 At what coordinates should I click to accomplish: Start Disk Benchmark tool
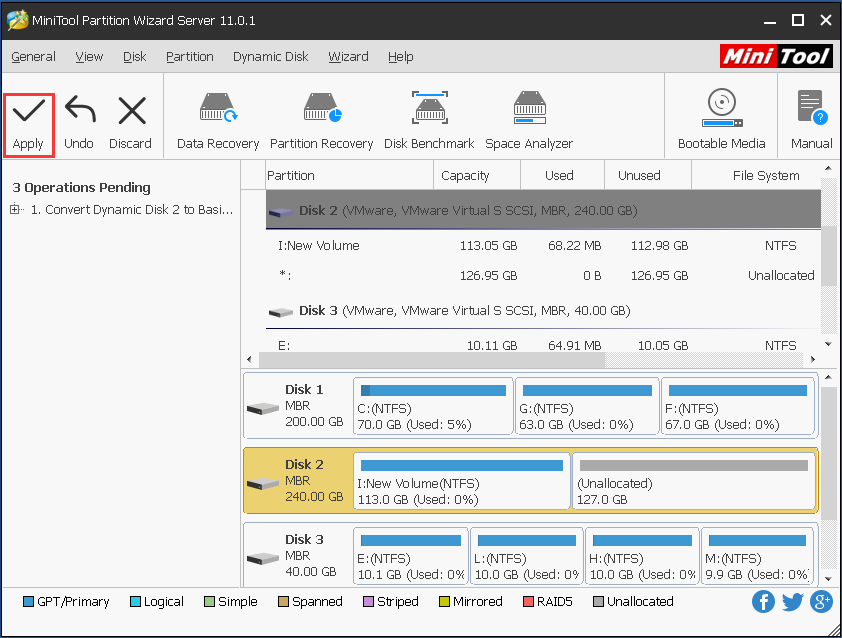(x=429, y=121)
